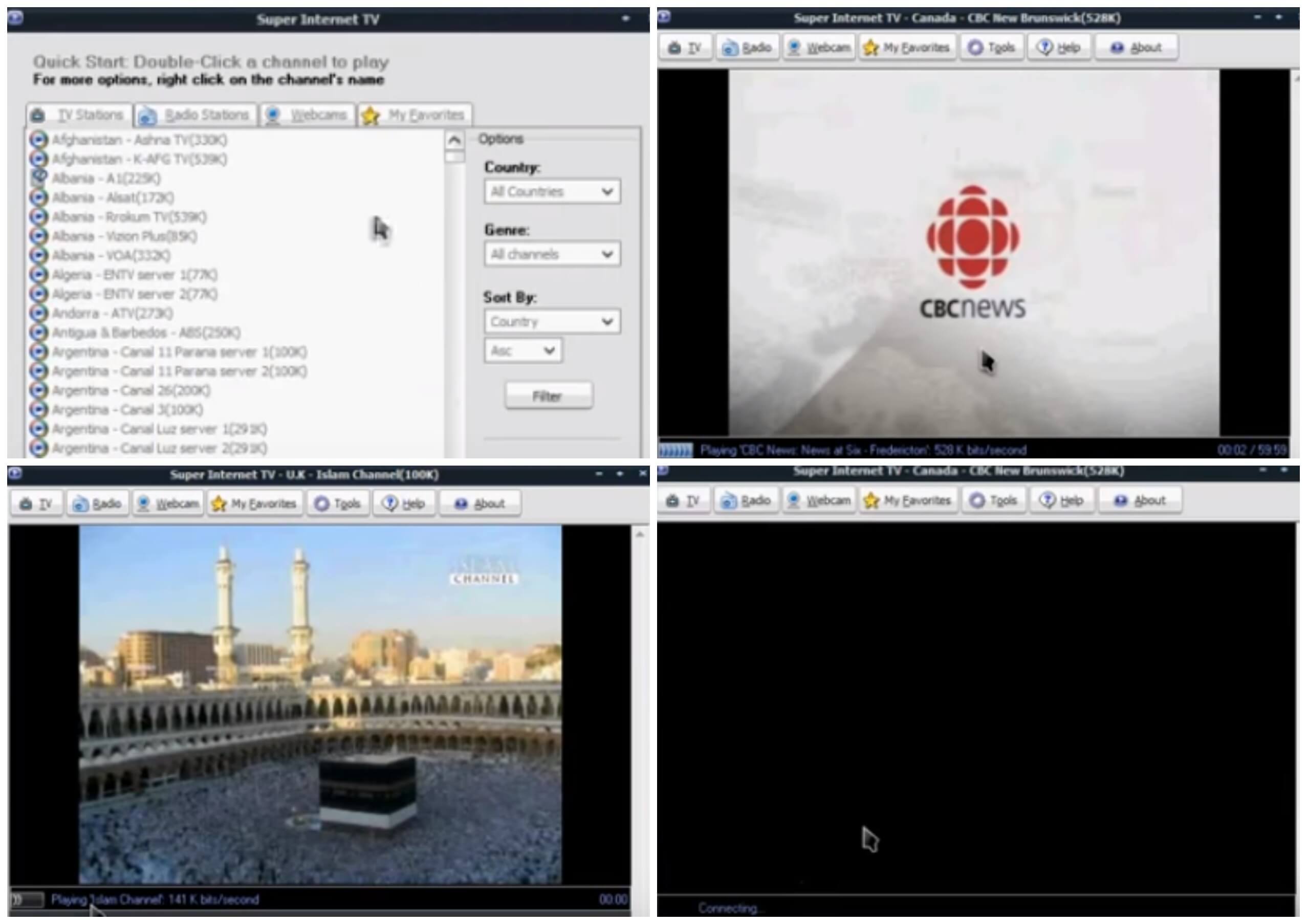Open Tools in the Islam Channel window
1307x924 pixels.
coord(339,503)
